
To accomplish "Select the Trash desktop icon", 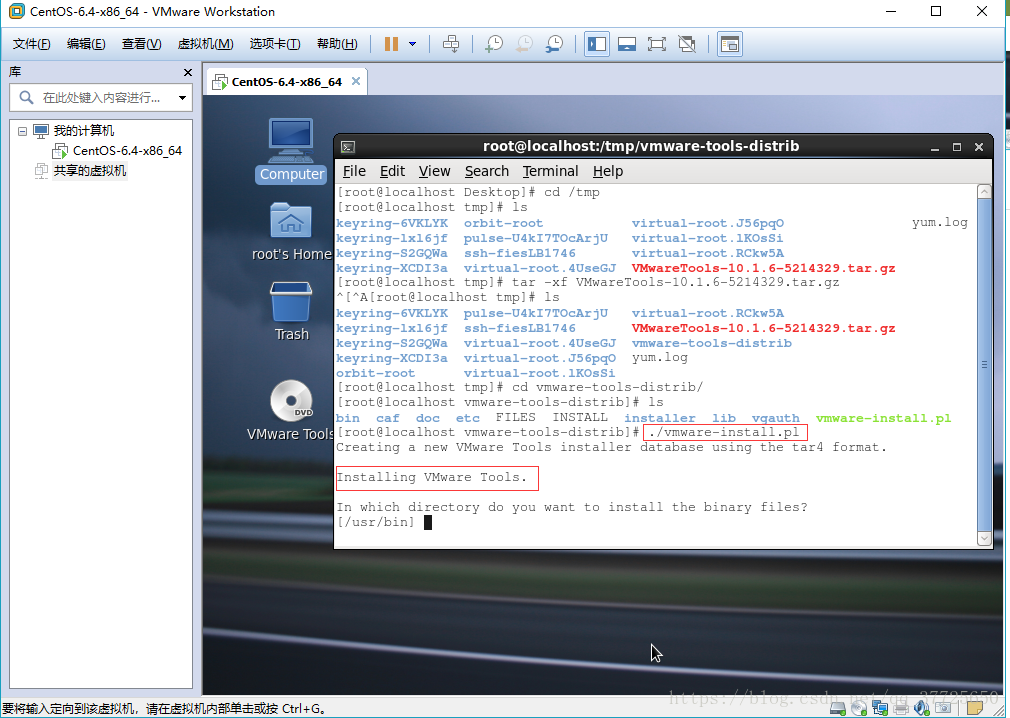I will (x=291, y=311).
